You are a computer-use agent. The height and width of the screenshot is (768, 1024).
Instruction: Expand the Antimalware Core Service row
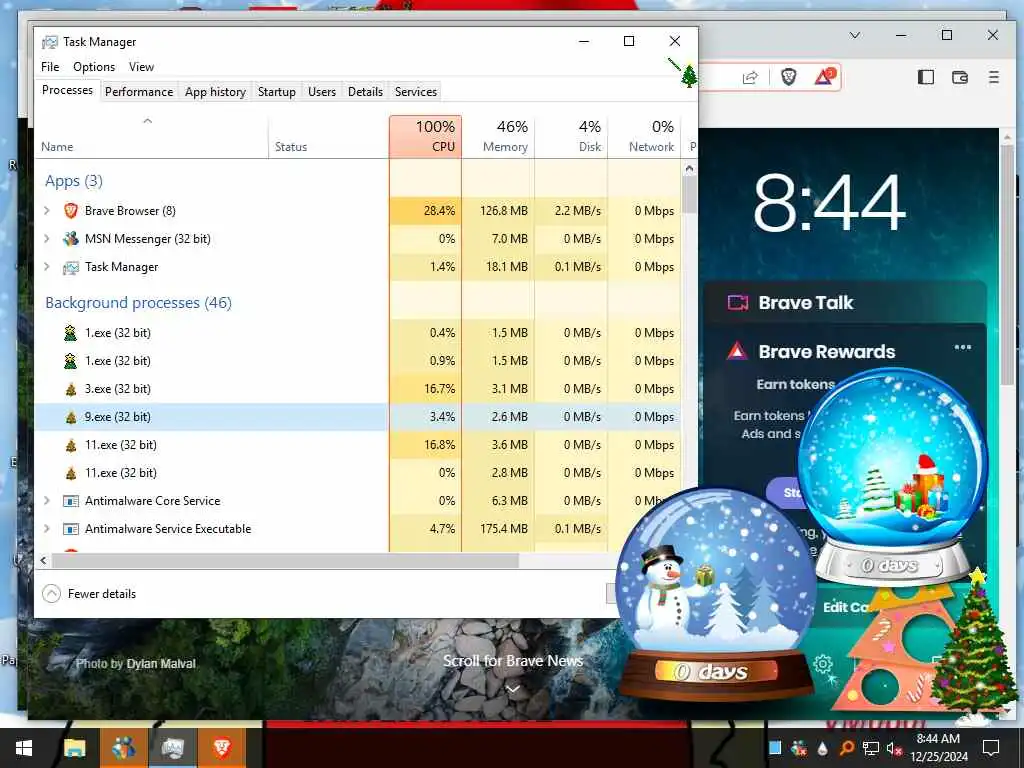pyautogui.click(x=46, y=501)
